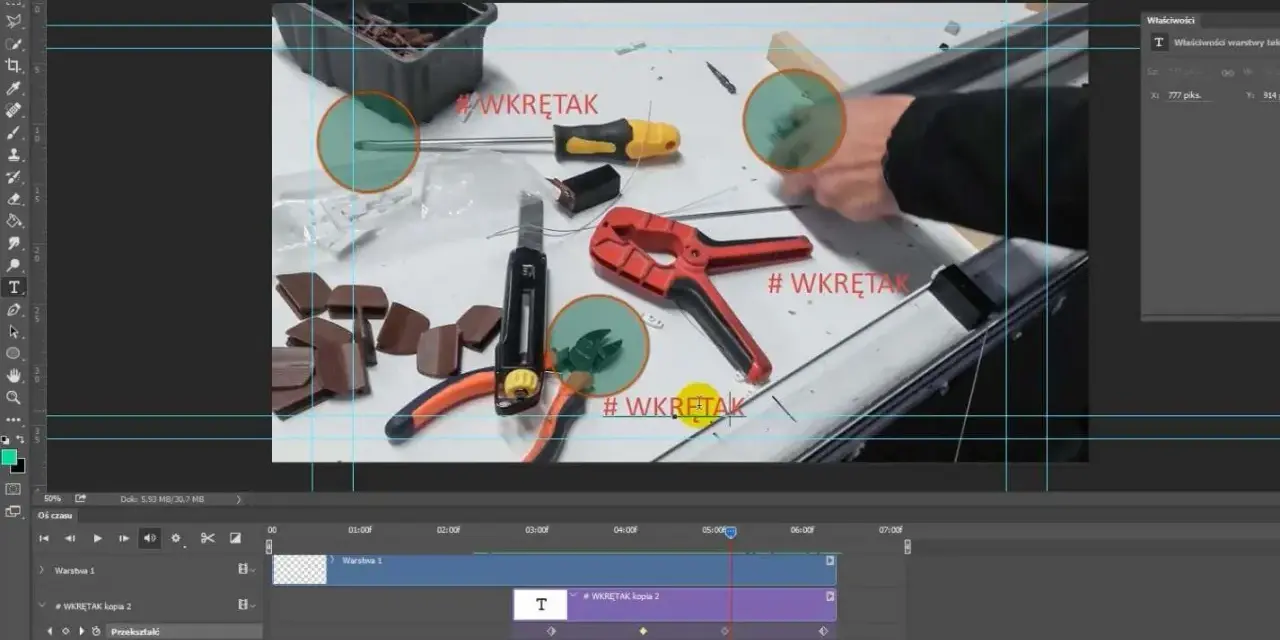Choose a transition with the fade icon

click(235, 538)
